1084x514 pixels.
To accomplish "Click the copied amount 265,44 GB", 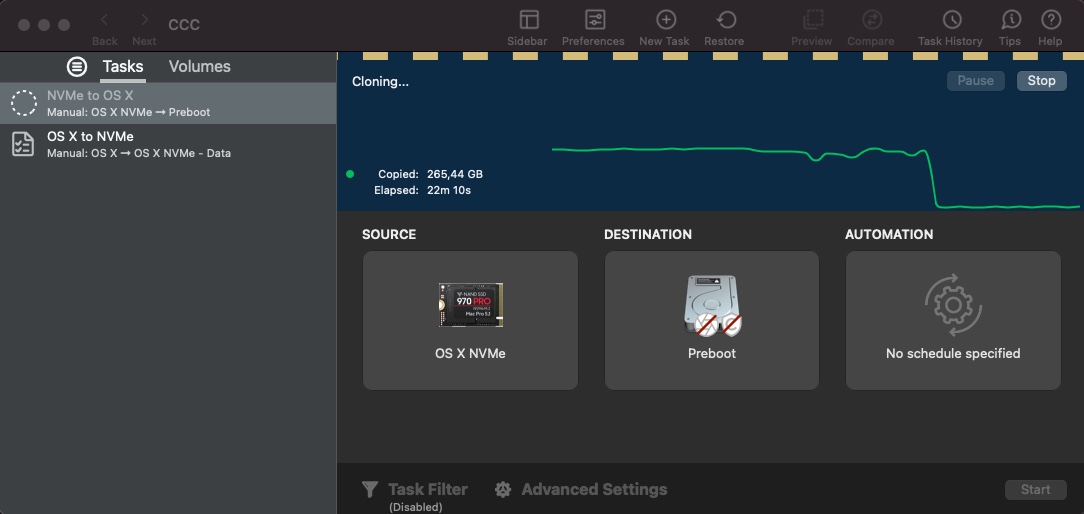I will [x=455, y=174].
